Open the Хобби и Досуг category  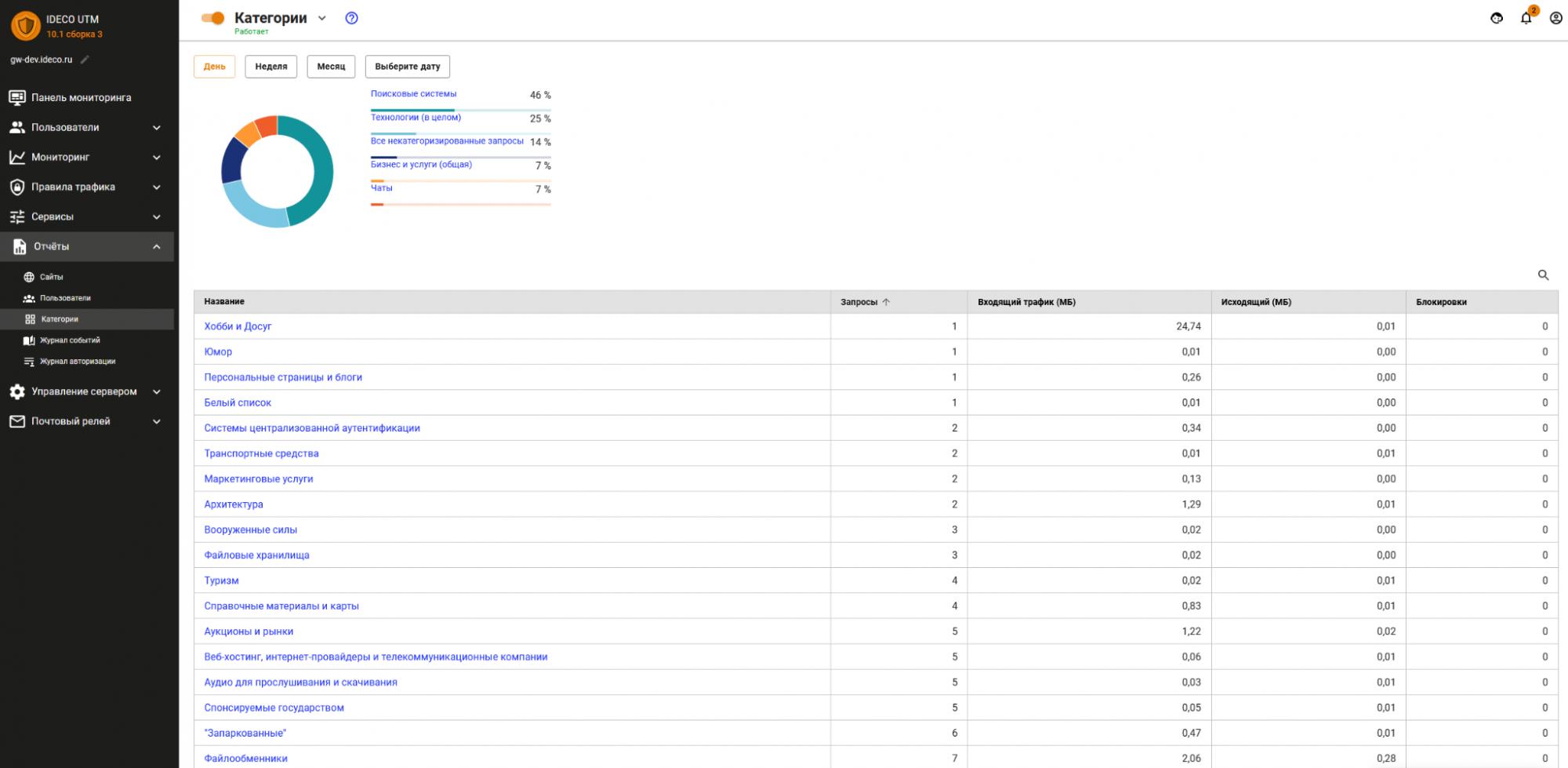point(238,326)
